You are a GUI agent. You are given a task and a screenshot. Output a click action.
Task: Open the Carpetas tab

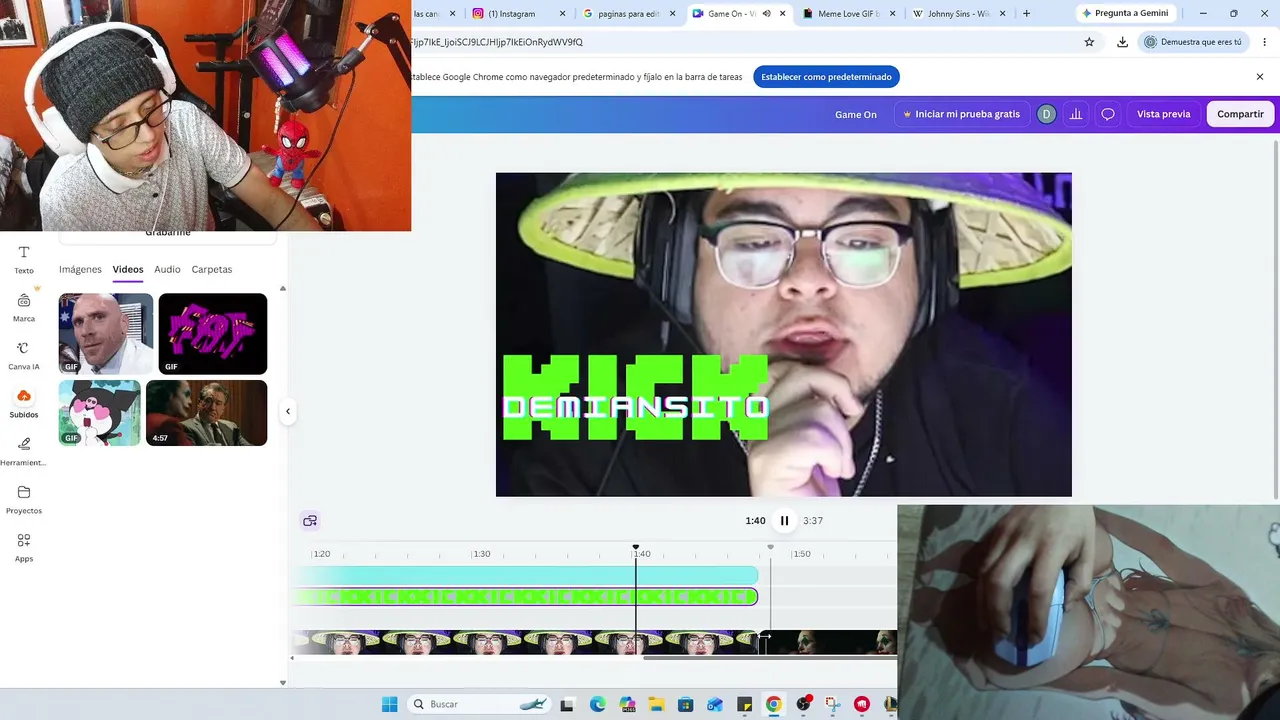(212, 269)
